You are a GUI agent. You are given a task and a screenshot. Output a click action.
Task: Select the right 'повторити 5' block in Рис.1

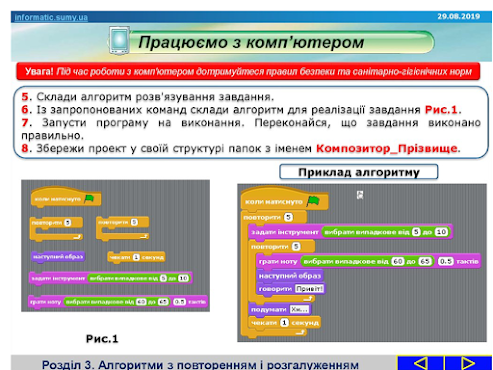pyautogui.click(x=122, y=228)
